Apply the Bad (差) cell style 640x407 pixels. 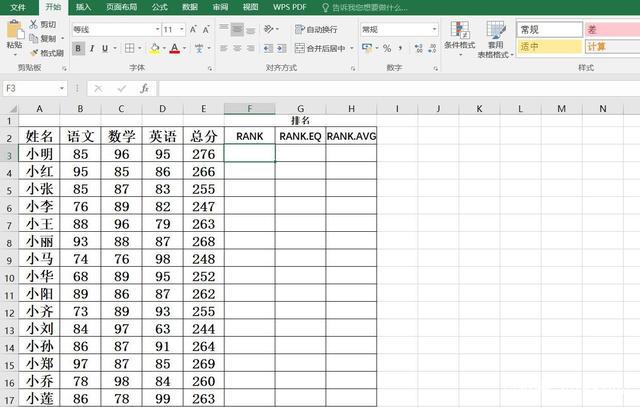[x=612, y=29]
